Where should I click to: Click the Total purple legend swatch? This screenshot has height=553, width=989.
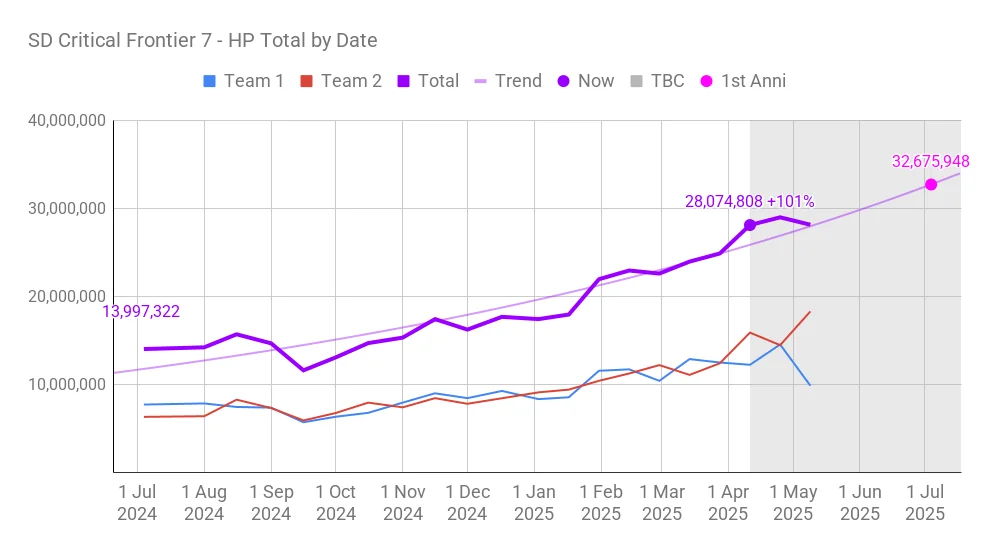click(402, 81)
